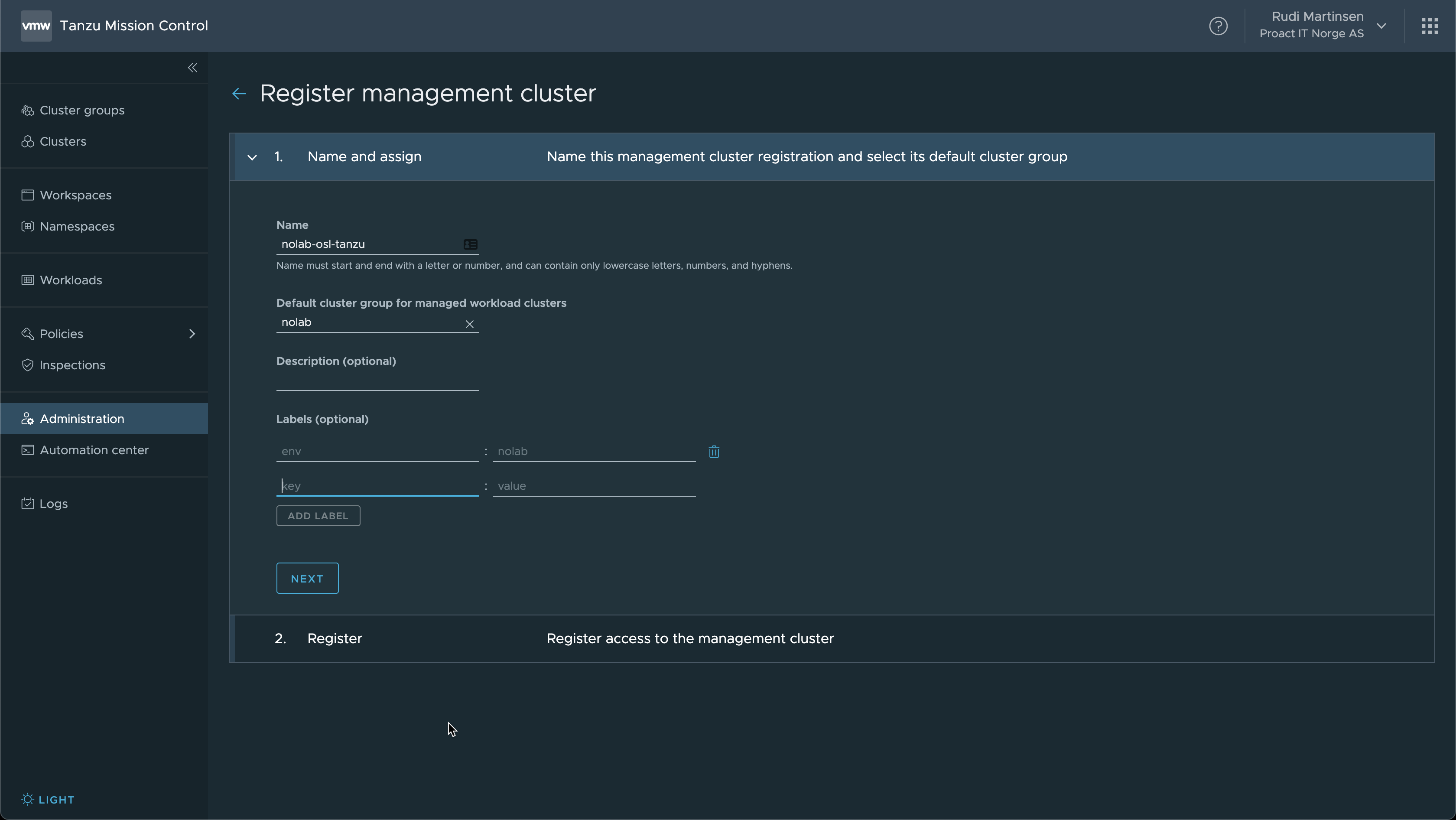
Task: Click the ADD LABEL button
Action: 318,516
